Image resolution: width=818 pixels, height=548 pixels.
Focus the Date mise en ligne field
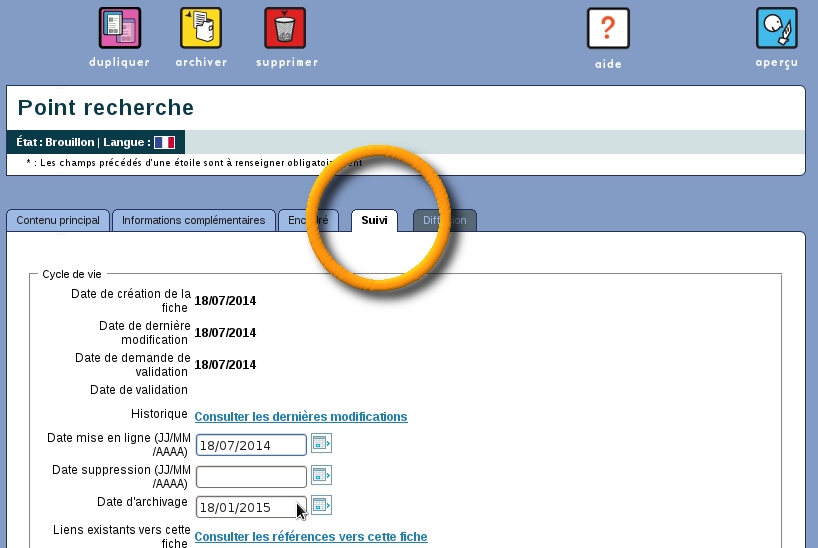(251, 445)
